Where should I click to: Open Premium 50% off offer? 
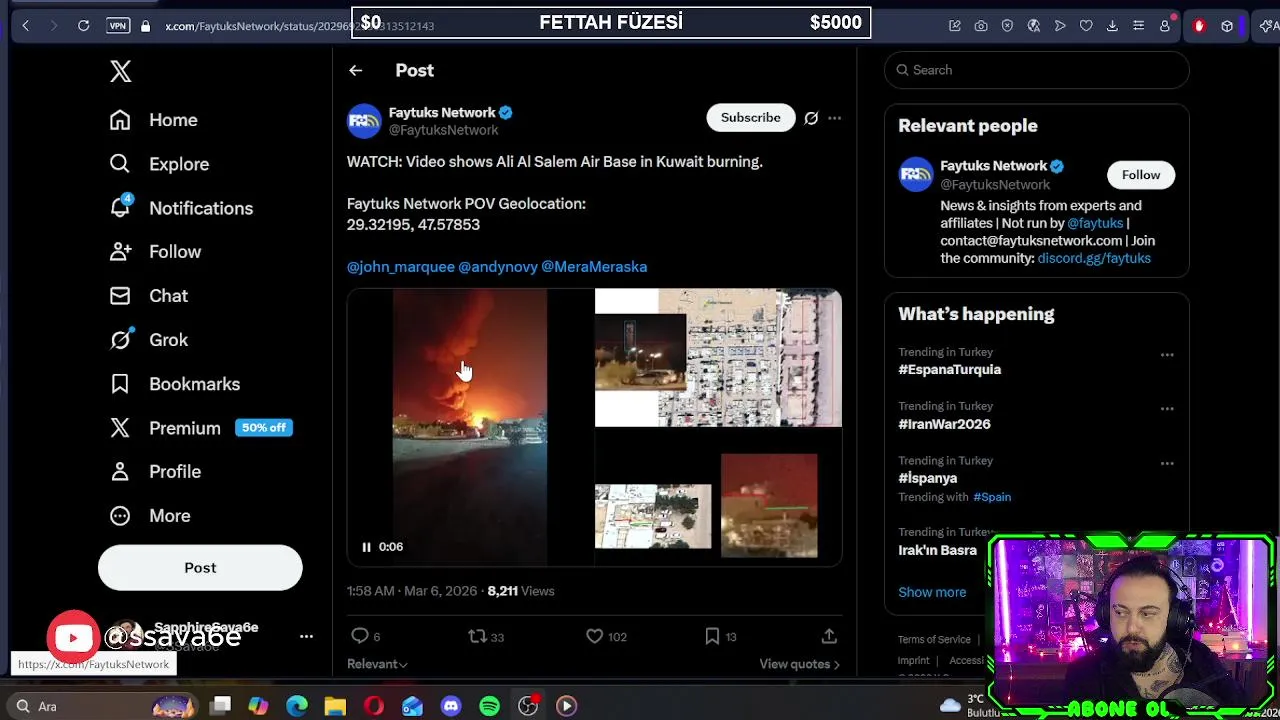[x=199, y=428]
